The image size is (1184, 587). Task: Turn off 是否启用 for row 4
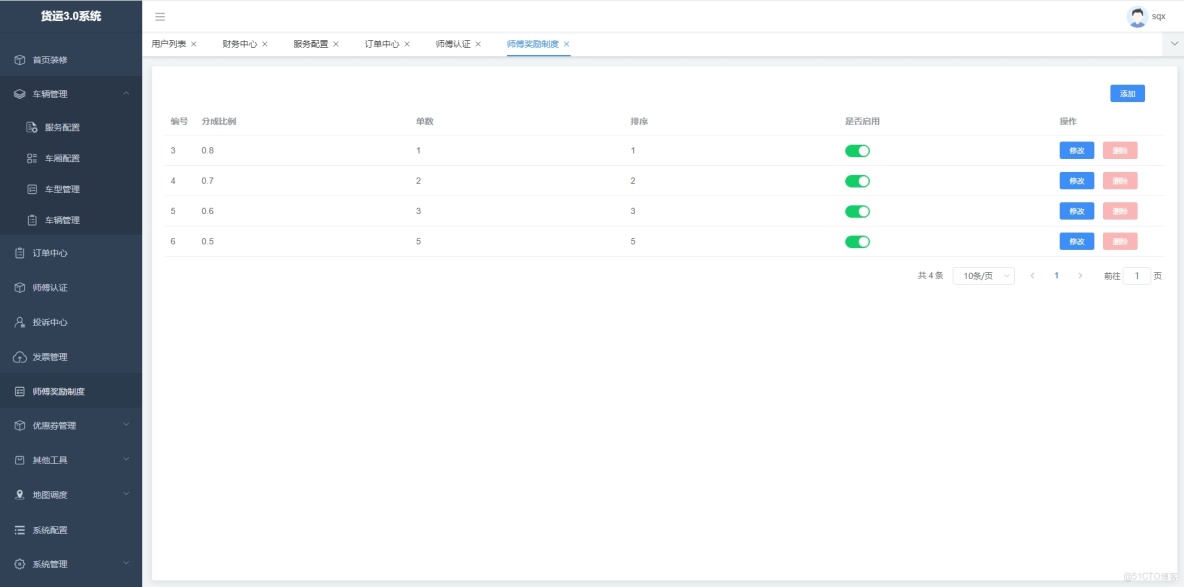pos(857,181)
